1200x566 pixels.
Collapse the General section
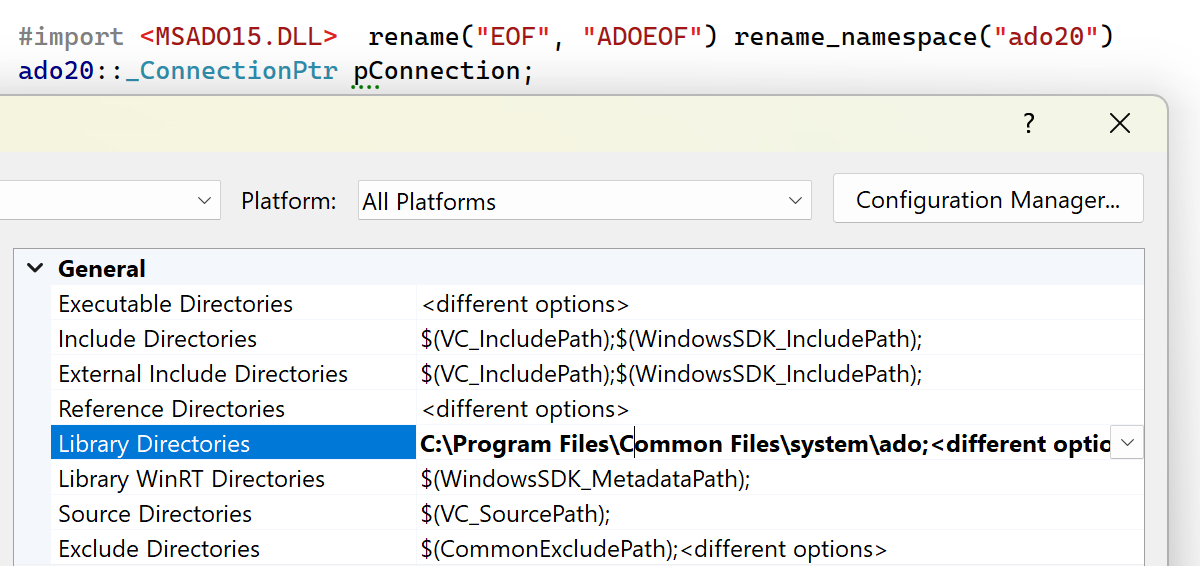click(x=36, y=269)
